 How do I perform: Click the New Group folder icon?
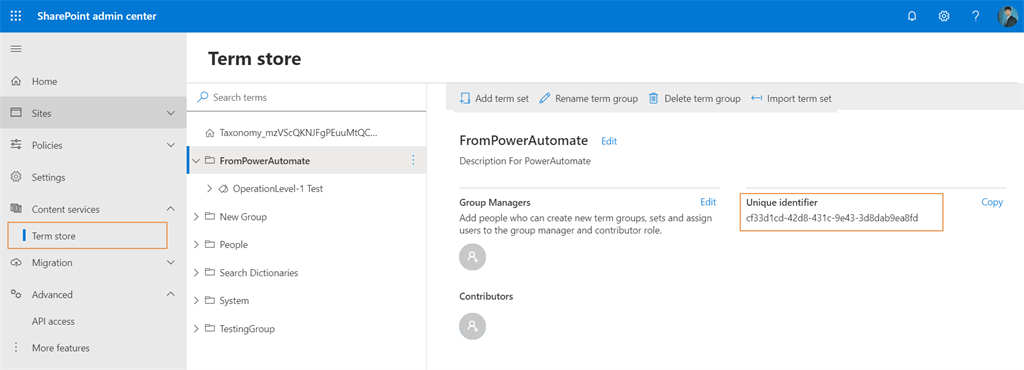[210, 217]
